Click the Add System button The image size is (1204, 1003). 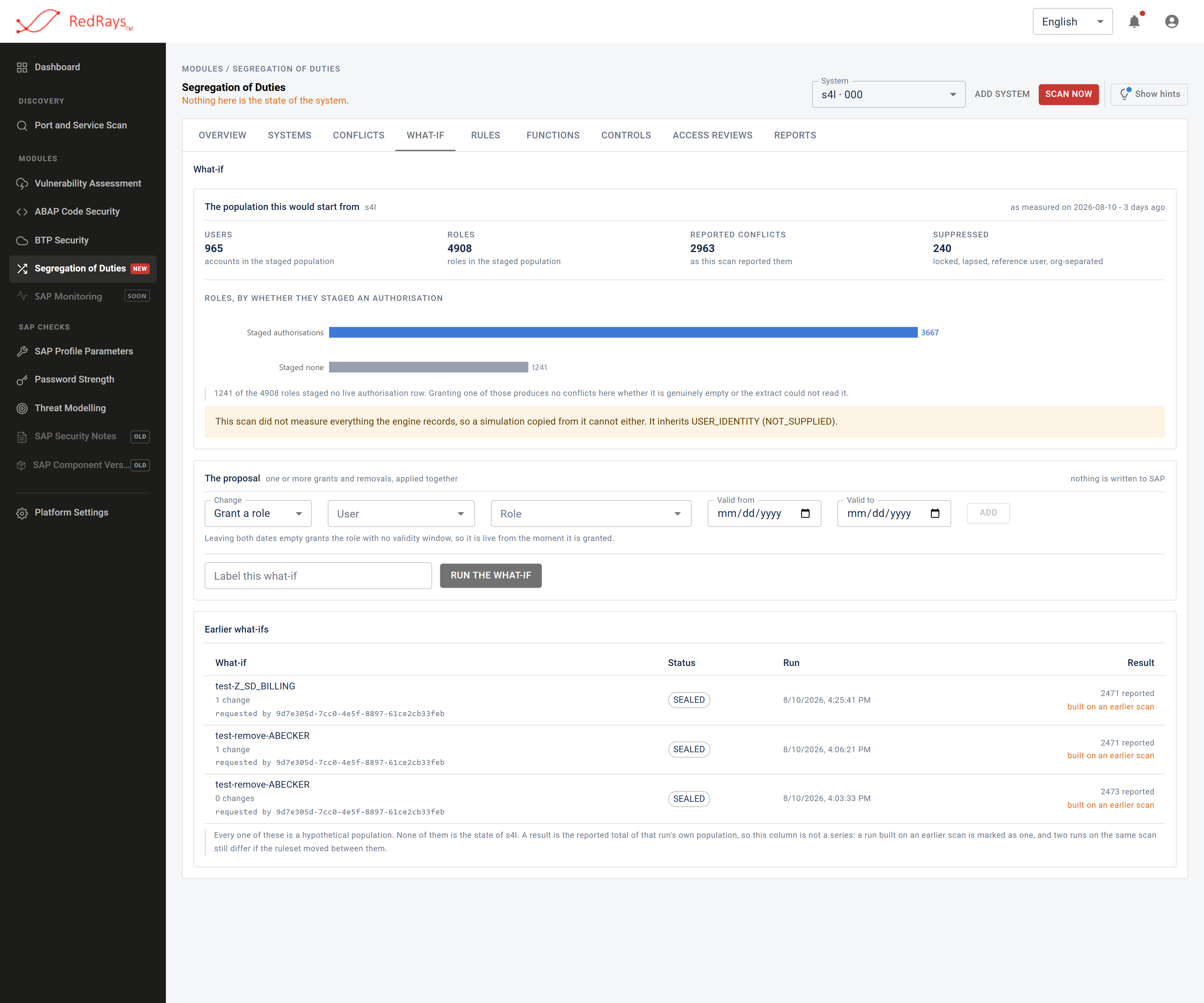1002,94
